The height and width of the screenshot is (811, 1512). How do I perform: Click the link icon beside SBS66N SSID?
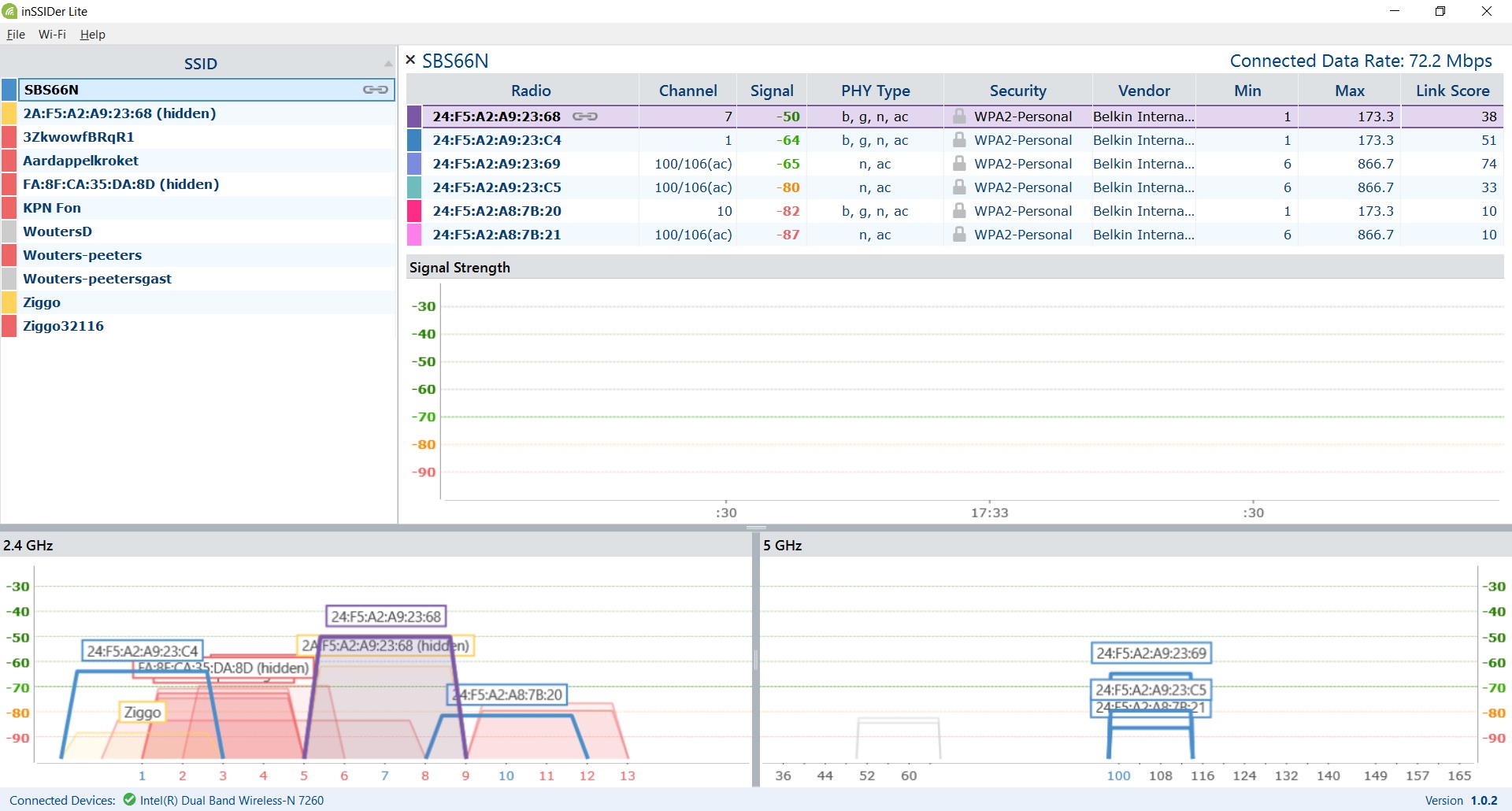[x=376, y=90]
